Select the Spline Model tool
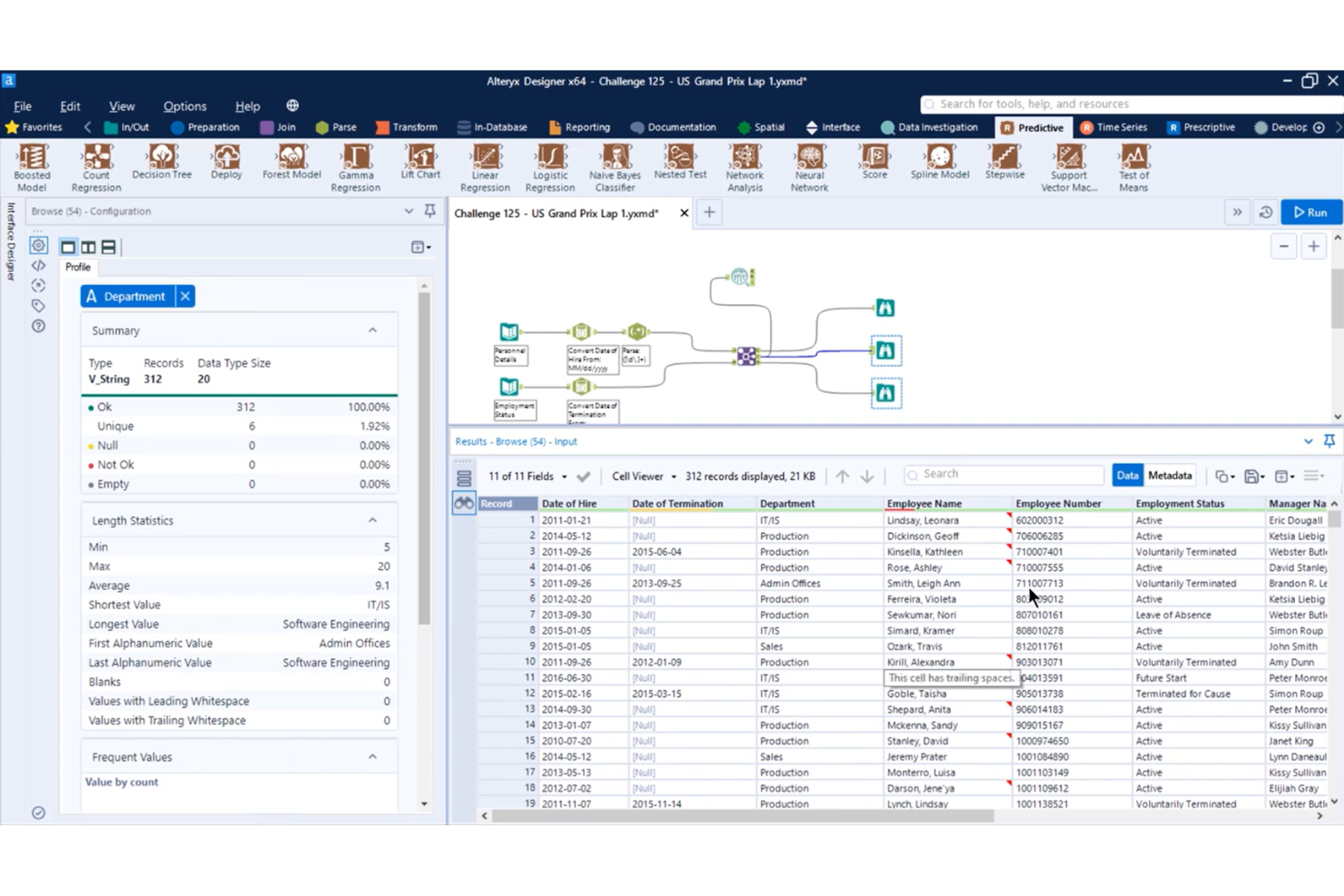This screenshot has height=896, width=1344. 940,162
